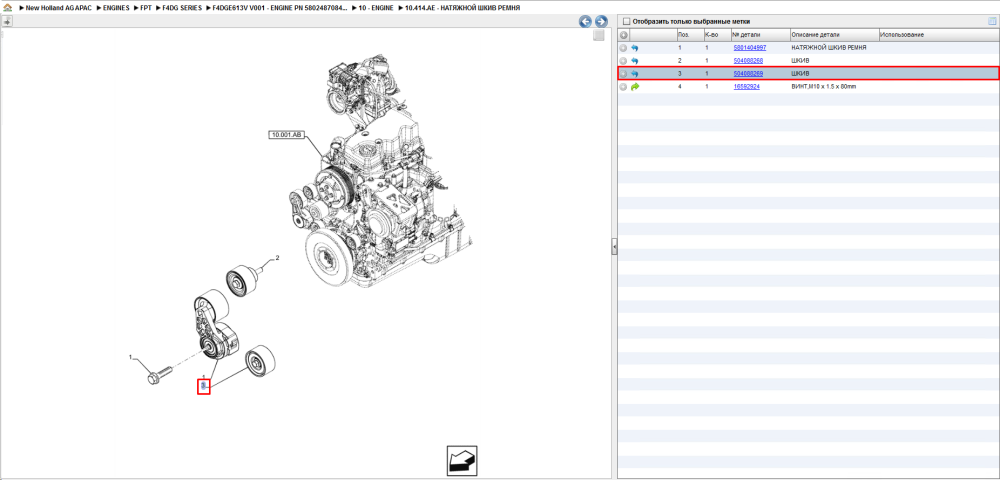1000x480 pixels.
Task: Open part number link 16592924
Action: pos(746,86)
